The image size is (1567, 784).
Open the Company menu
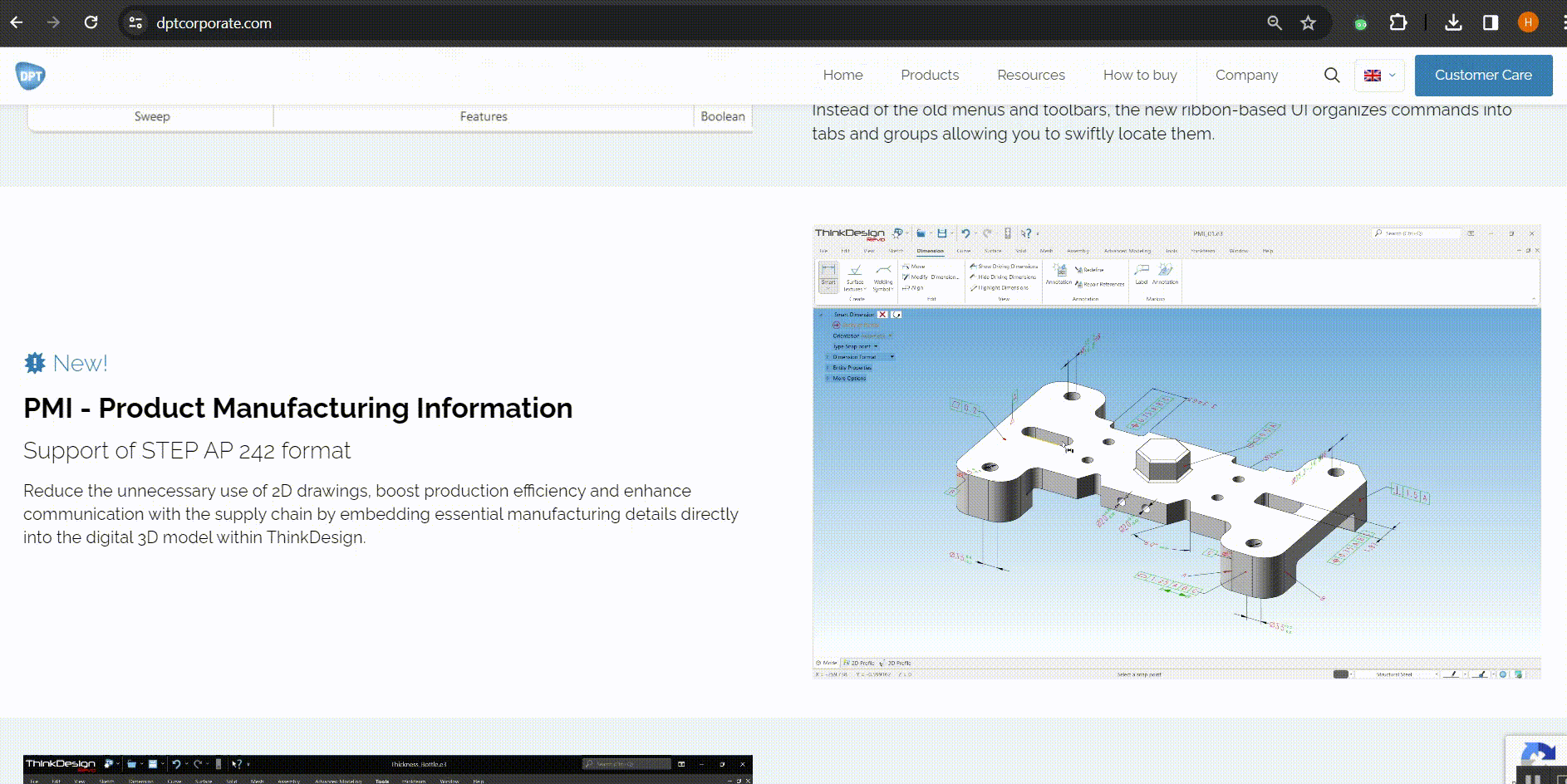click(x=1246, y=76)
